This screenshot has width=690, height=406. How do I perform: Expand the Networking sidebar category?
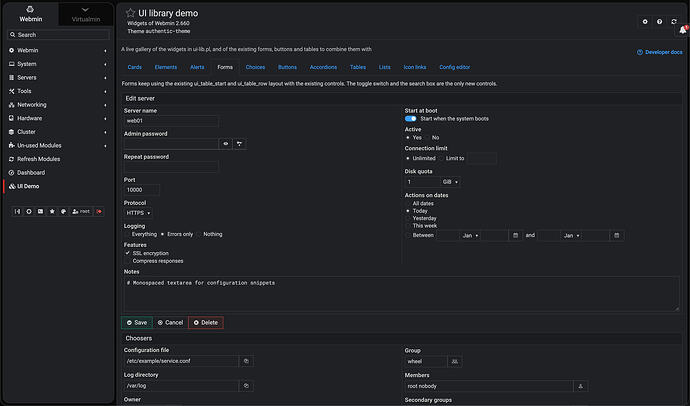(58, 105)
